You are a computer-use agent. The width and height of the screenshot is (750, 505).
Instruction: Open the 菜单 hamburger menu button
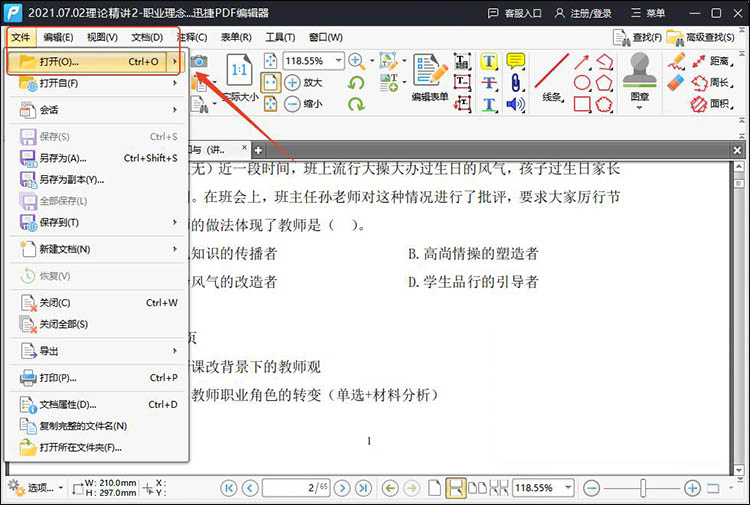coord(648,13)
